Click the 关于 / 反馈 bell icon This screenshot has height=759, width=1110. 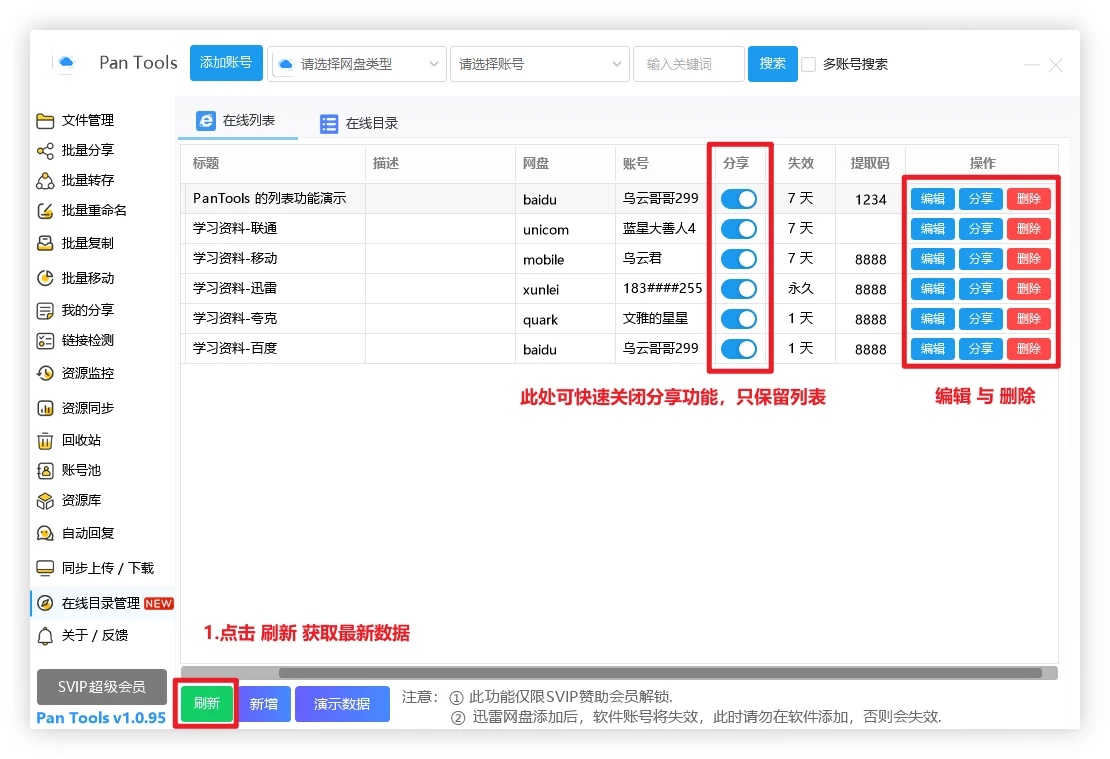(45, 636)
